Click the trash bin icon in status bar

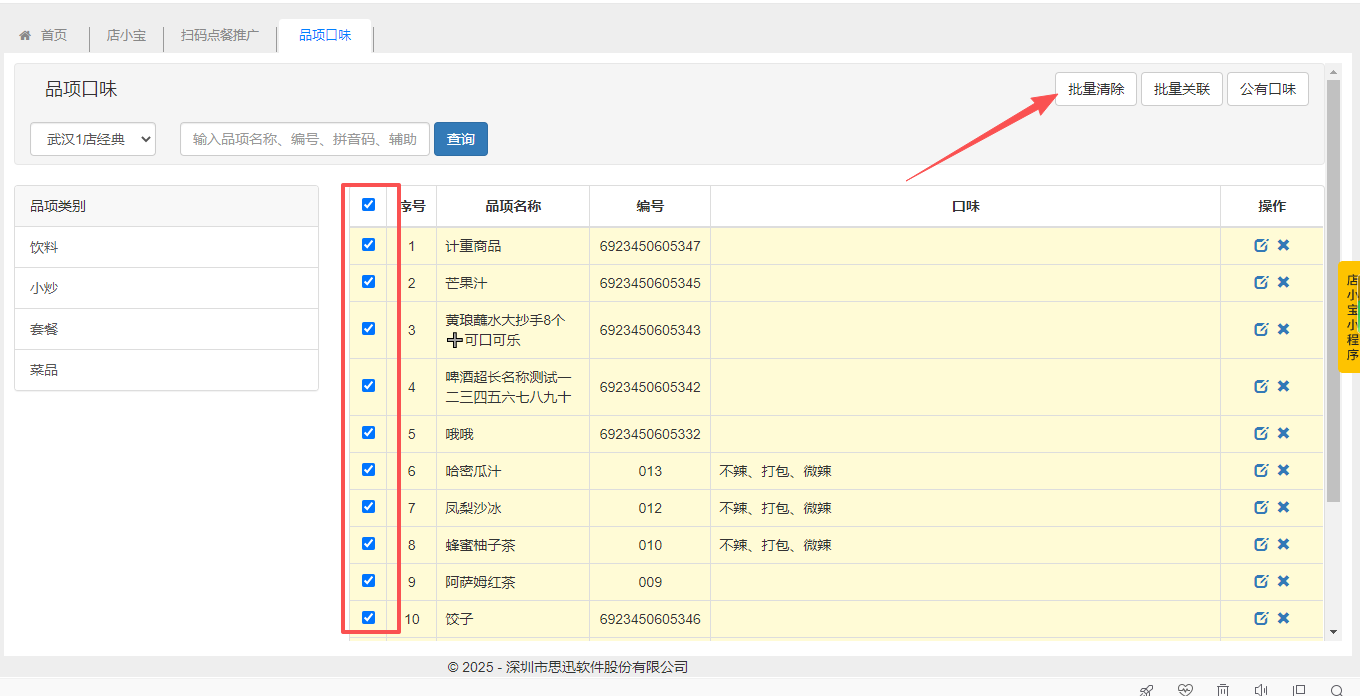click(x=1223, y=690)
